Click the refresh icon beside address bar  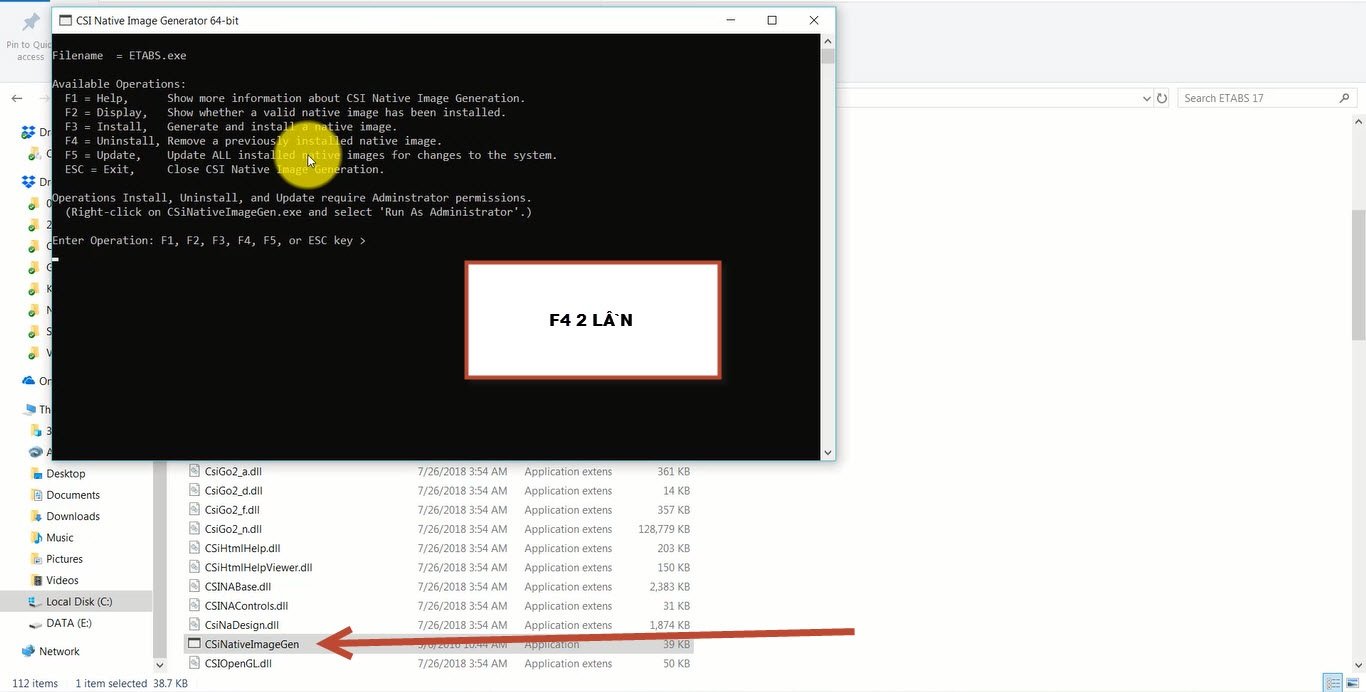pos(1162,98)
